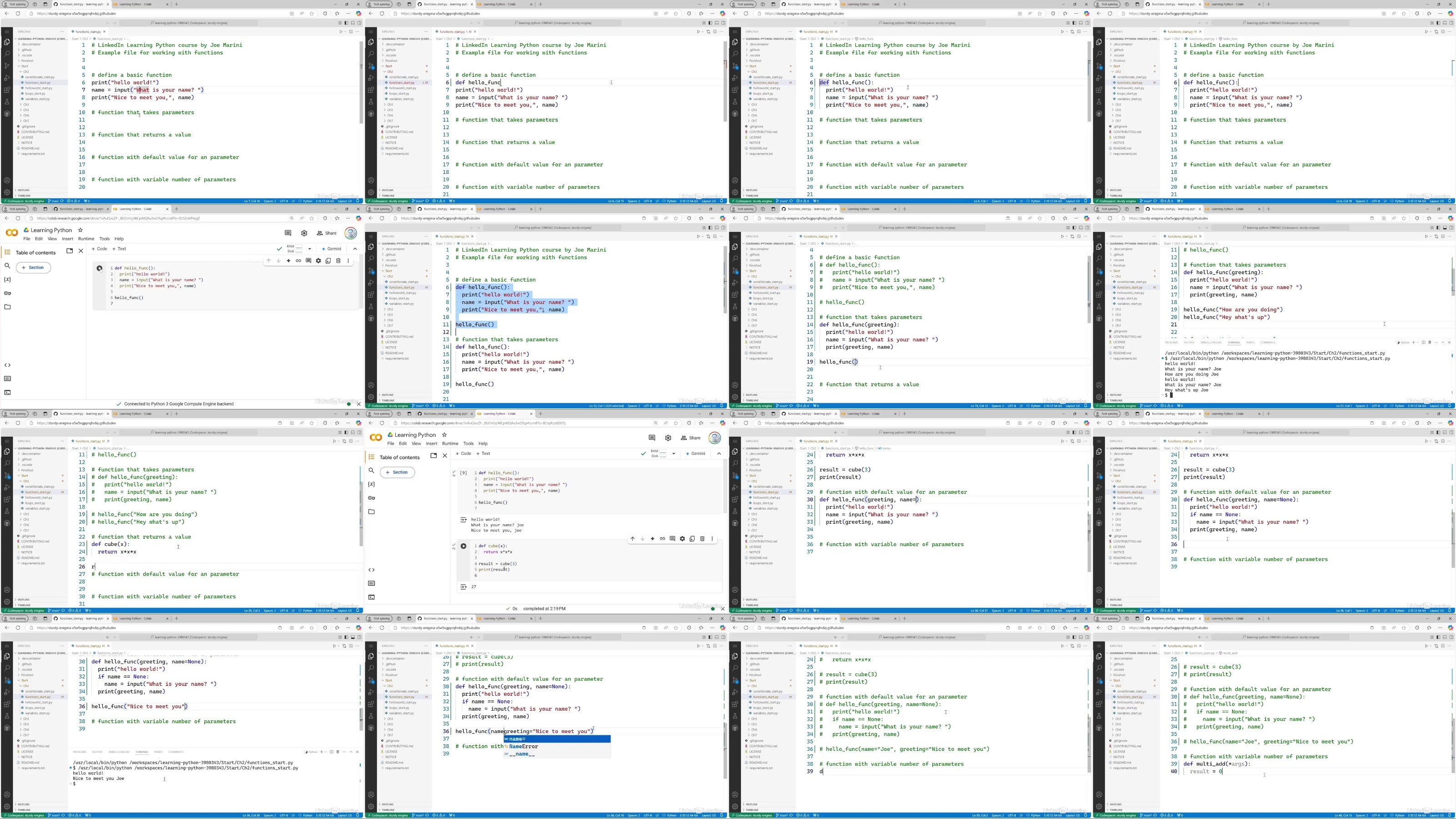1456x819 pixels.
Task: Split terminal icon, 'Hey what's up' terminal window
Action: click(1424, 342)
